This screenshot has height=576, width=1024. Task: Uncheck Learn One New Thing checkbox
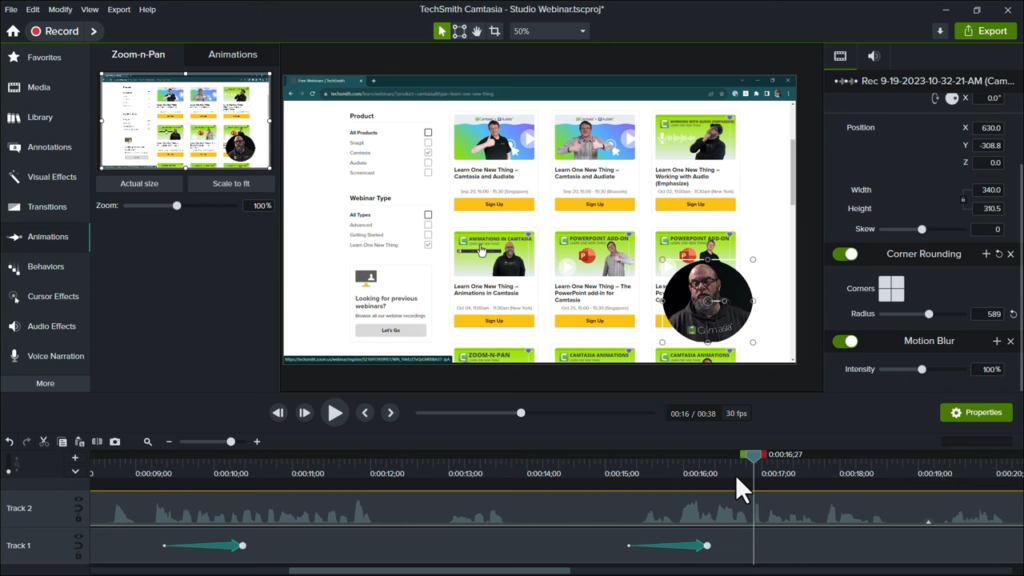pos(428,245)
